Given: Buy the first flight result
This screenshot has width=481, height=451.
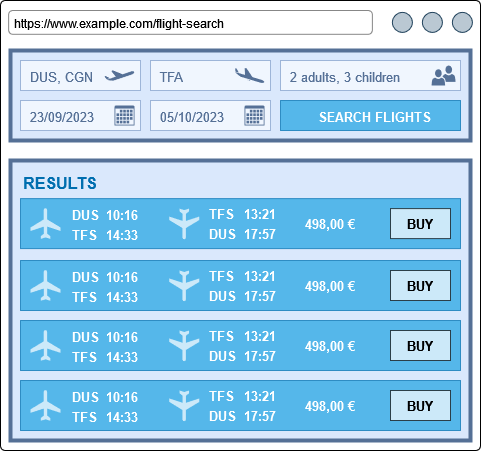Looking at the screenshot, I should point(420,224).
